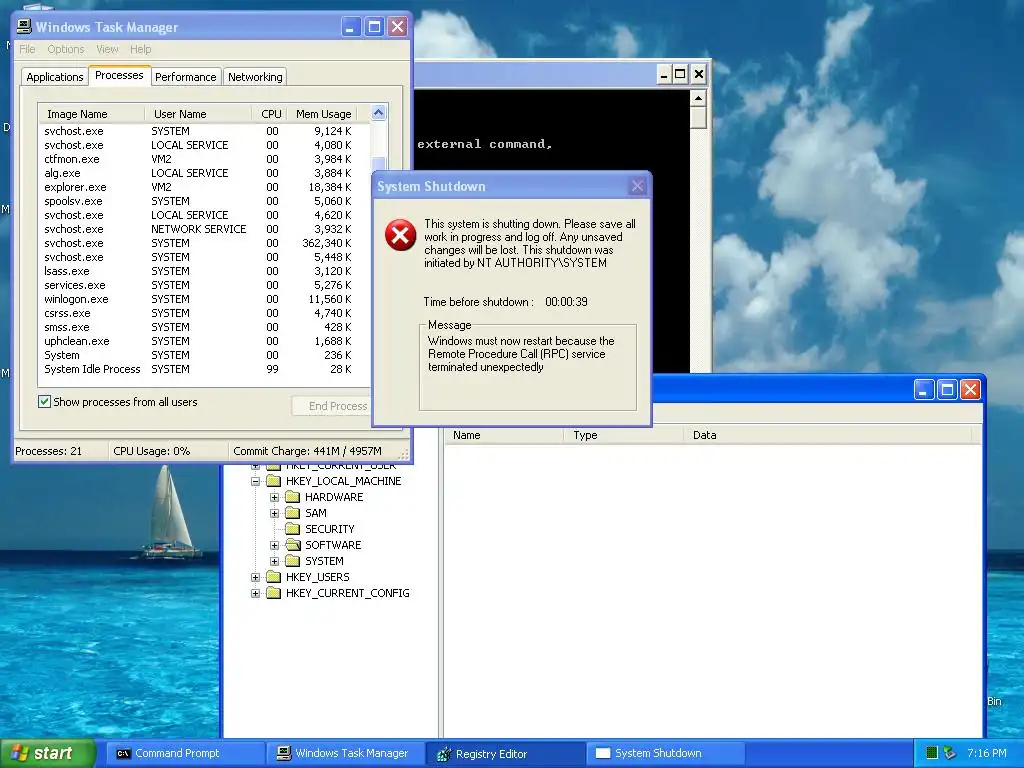This screenshot has height=768, width=1024.
Task: Click the 7:16 PM system clock
Action: tap(986, 753)
